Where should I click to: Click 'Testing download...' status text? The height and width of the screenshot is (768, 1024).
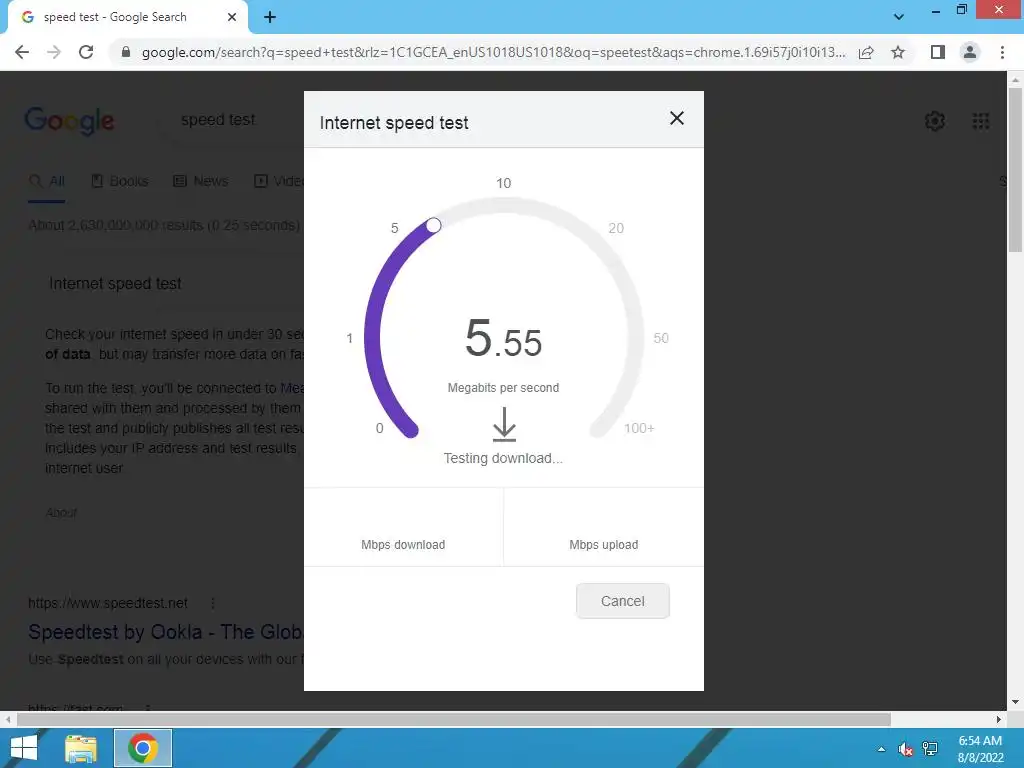pyautogui.click(x=503, y=458)
